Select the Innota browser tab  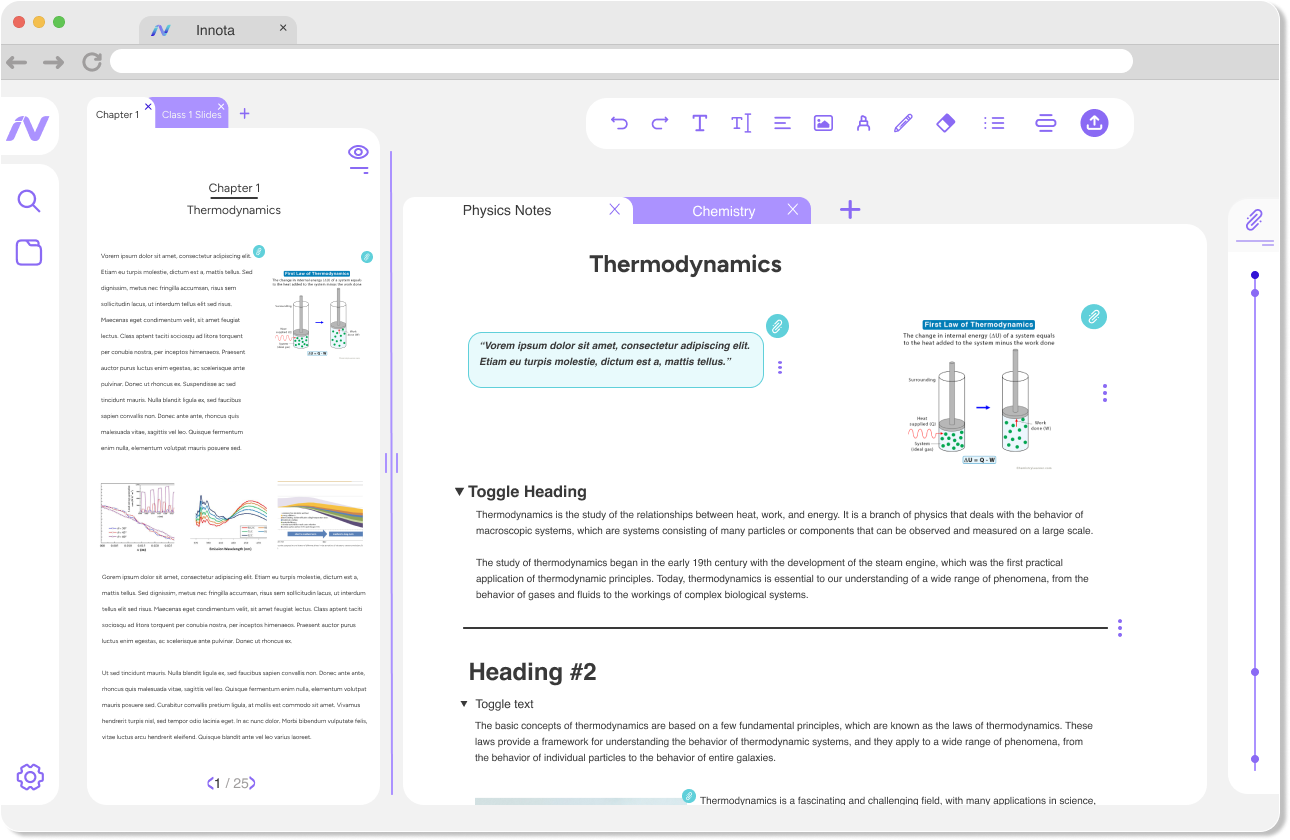click(216, 30)
